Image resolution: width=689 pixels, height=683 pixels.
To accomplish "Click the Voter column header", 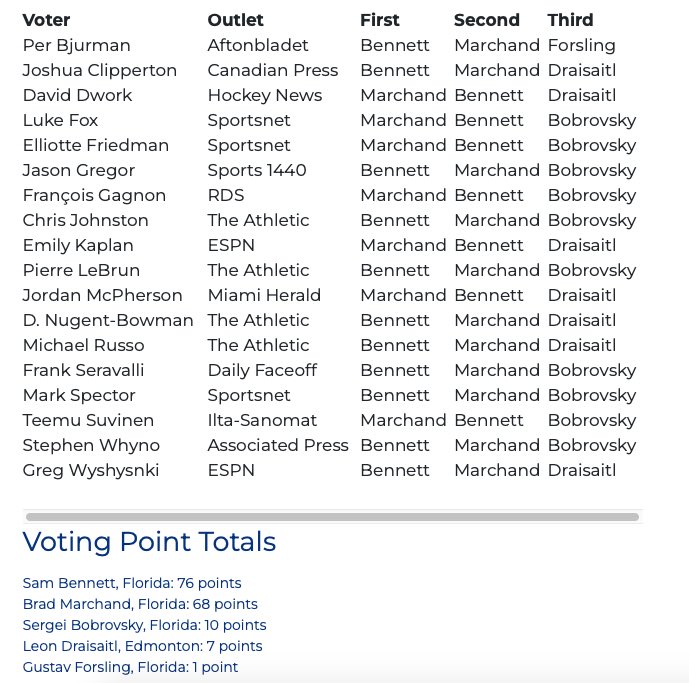I will coord(46,20).
